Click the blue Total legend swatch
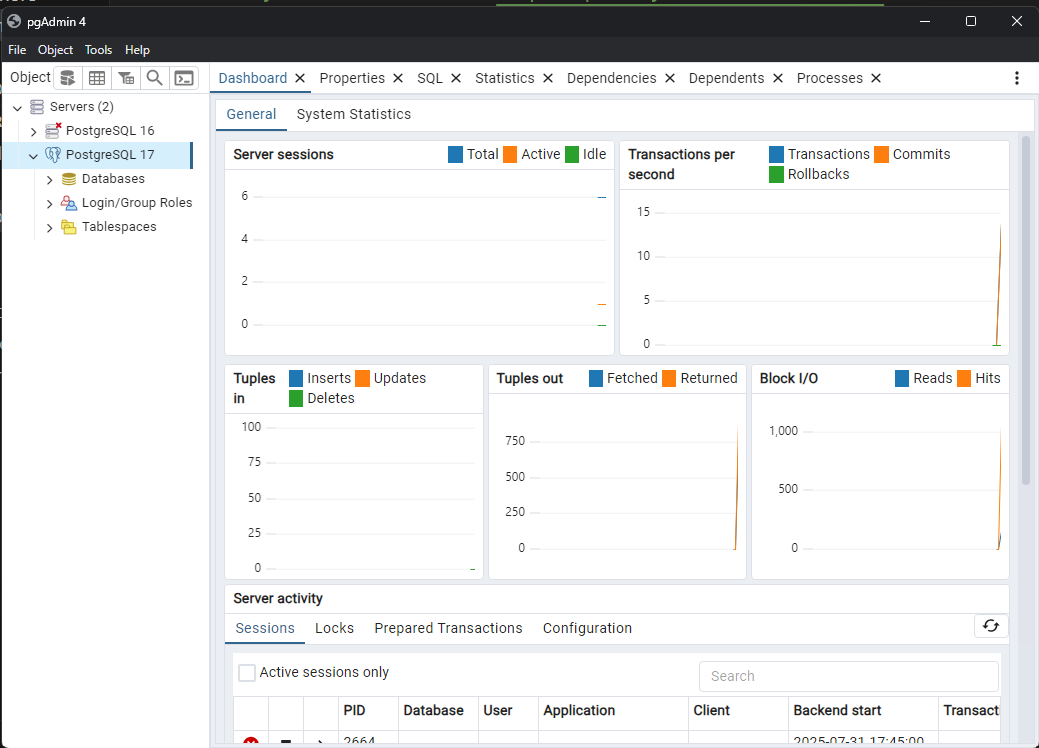Image resolution: width=1039 pixels, height=748 pixels. [x=455, y=154]
